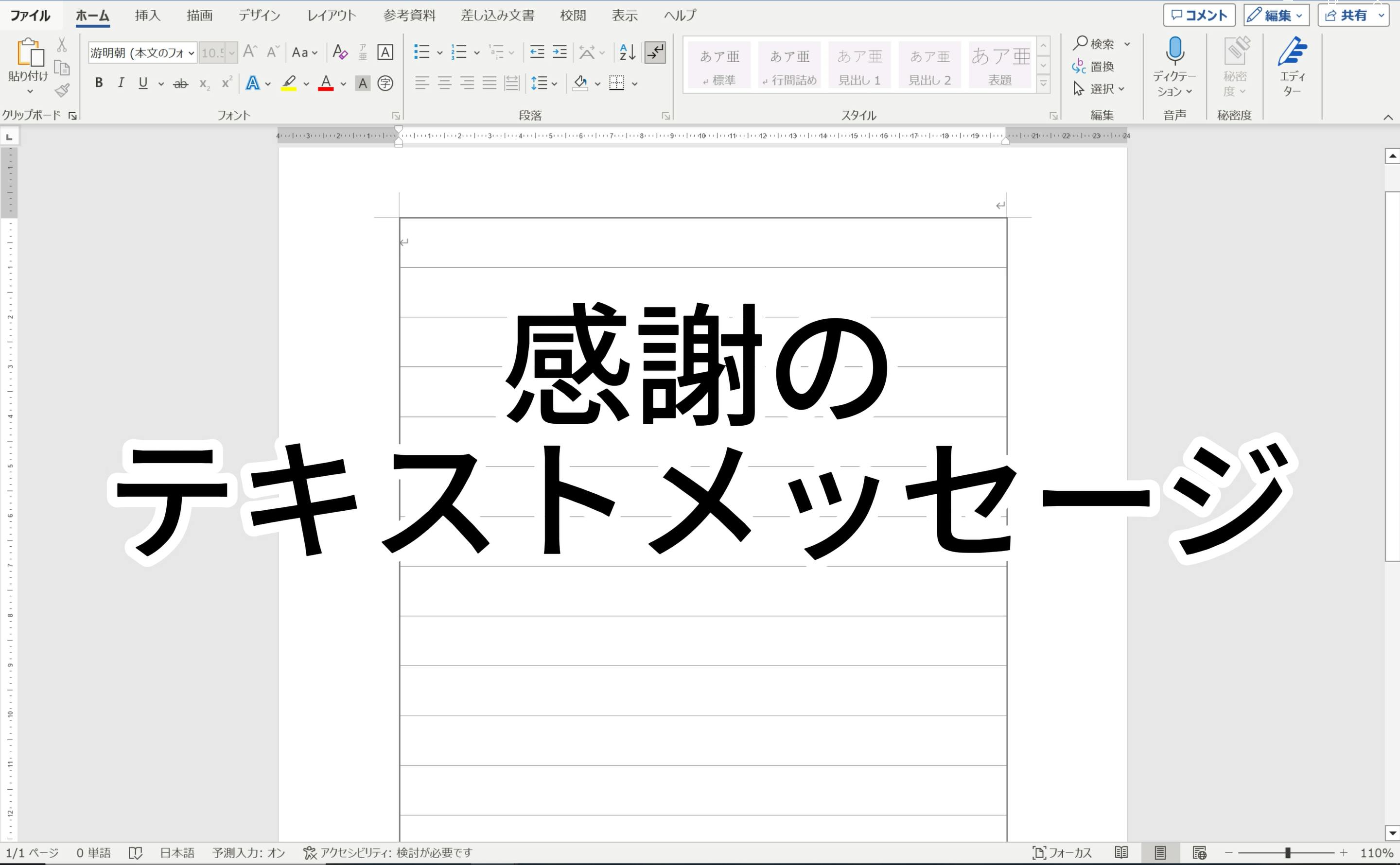Click the Clear All Formatting icon
Viewport: 1400px width, 865px height.
(x=339, y=52)
